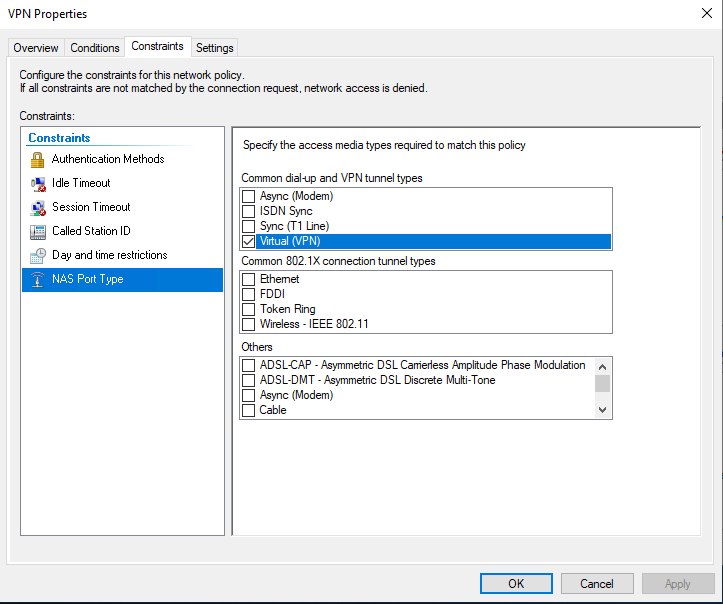Screen dimensions: 723x604
Task: Check the Token Ring checkbox
Action: pyautogui.click(x=249, y=309)
